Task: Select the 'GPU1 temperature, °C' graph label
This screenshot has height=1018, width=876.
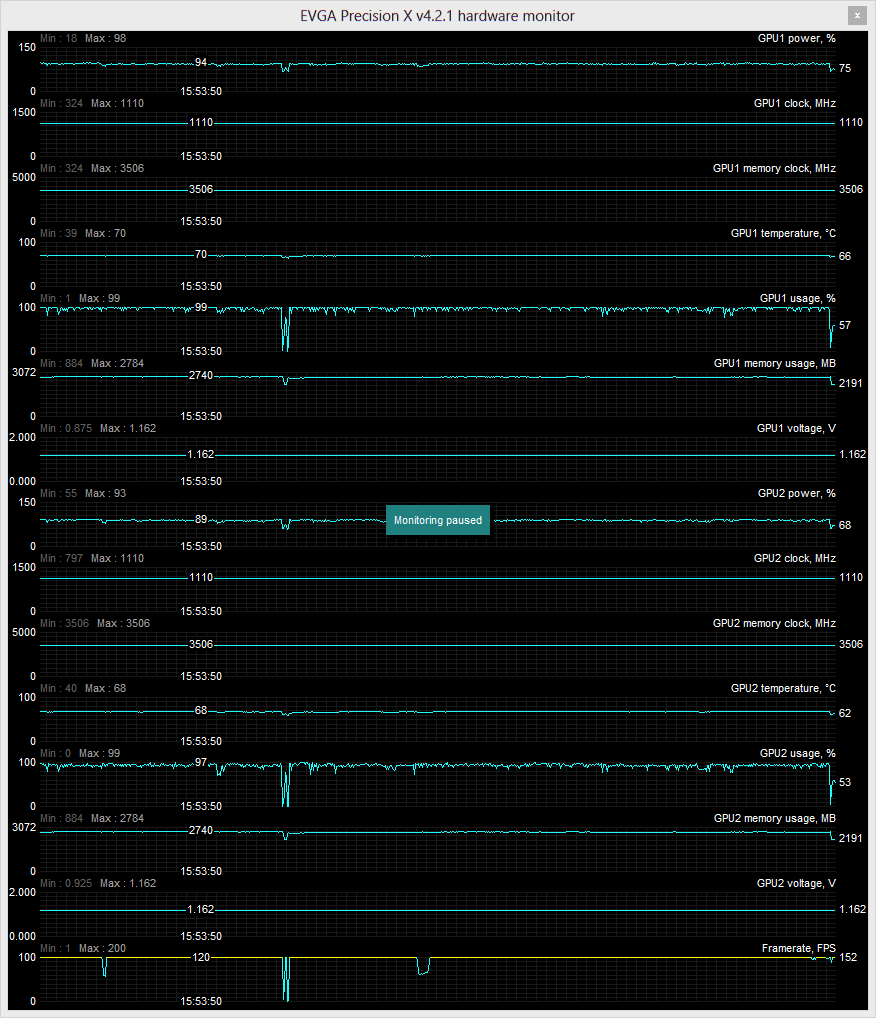Action: pos(783,233)
